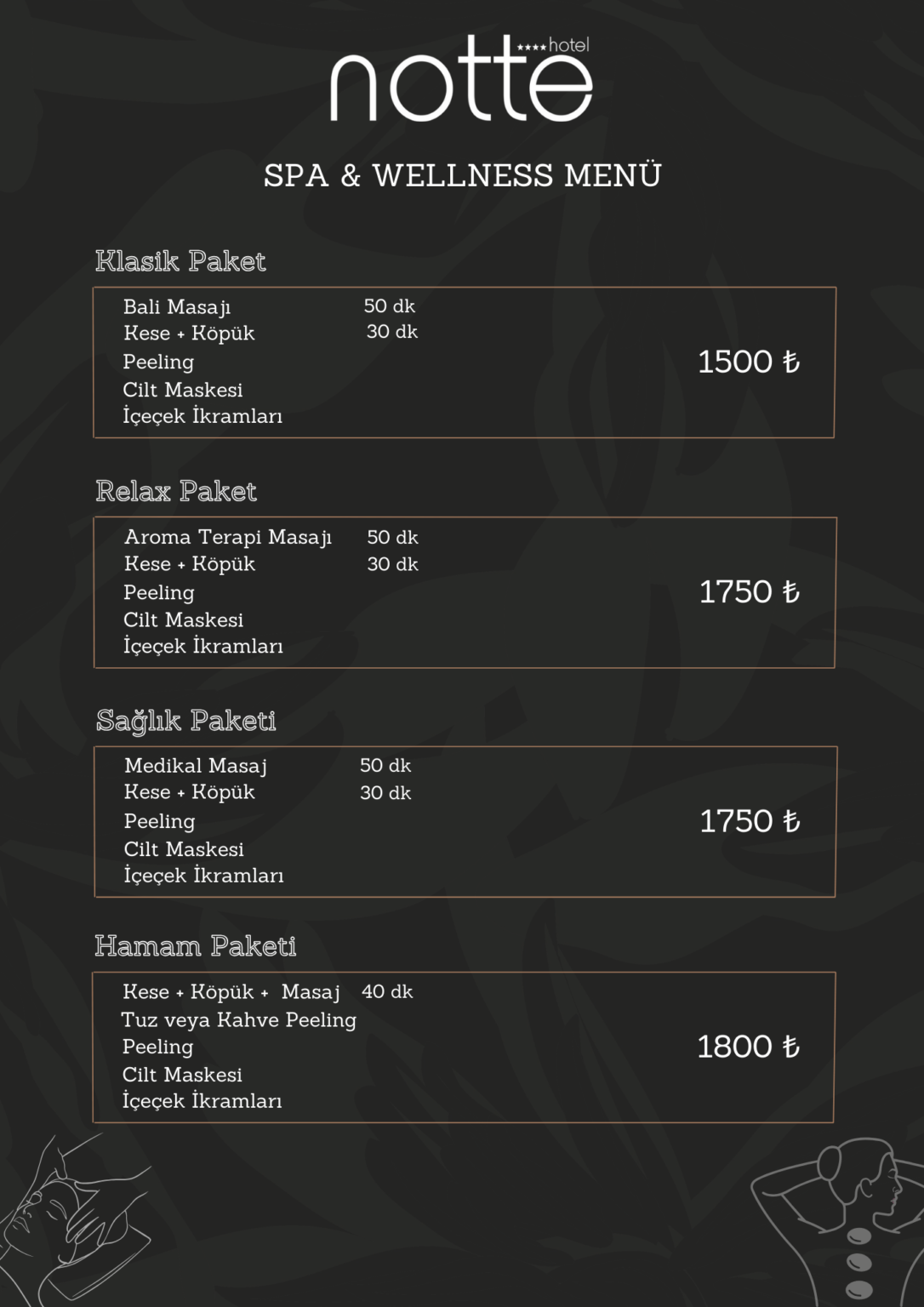
Task: Click the four stars above hotel
Action: click(x=532, y=48)
